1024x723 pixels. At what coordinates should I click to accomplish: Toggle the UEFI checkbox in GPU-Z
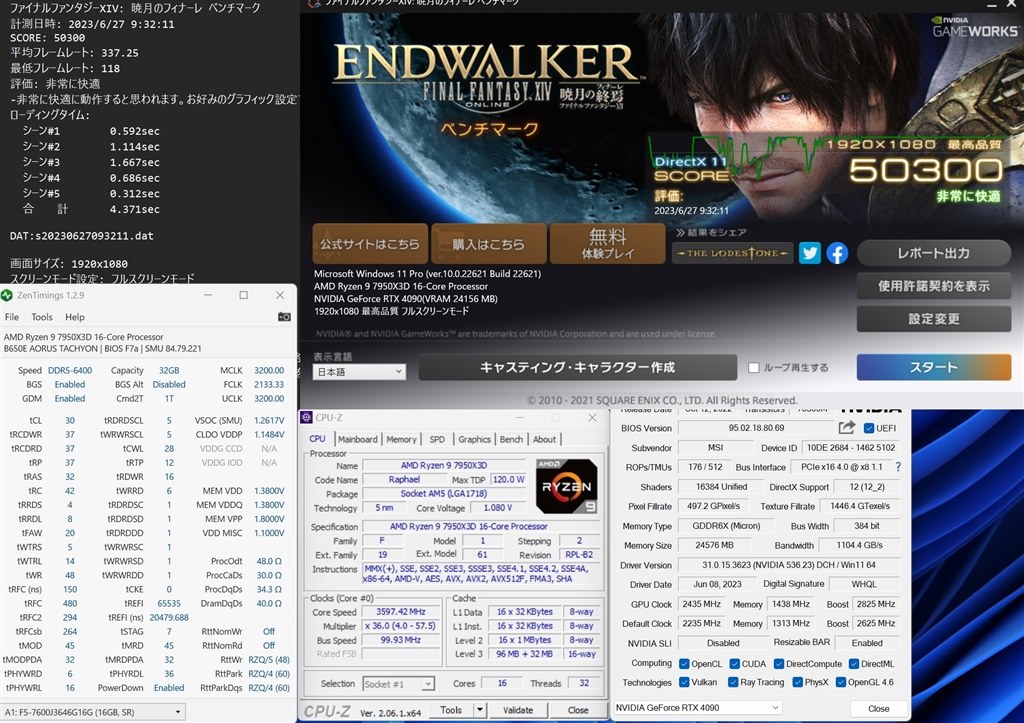coord(869,428)
